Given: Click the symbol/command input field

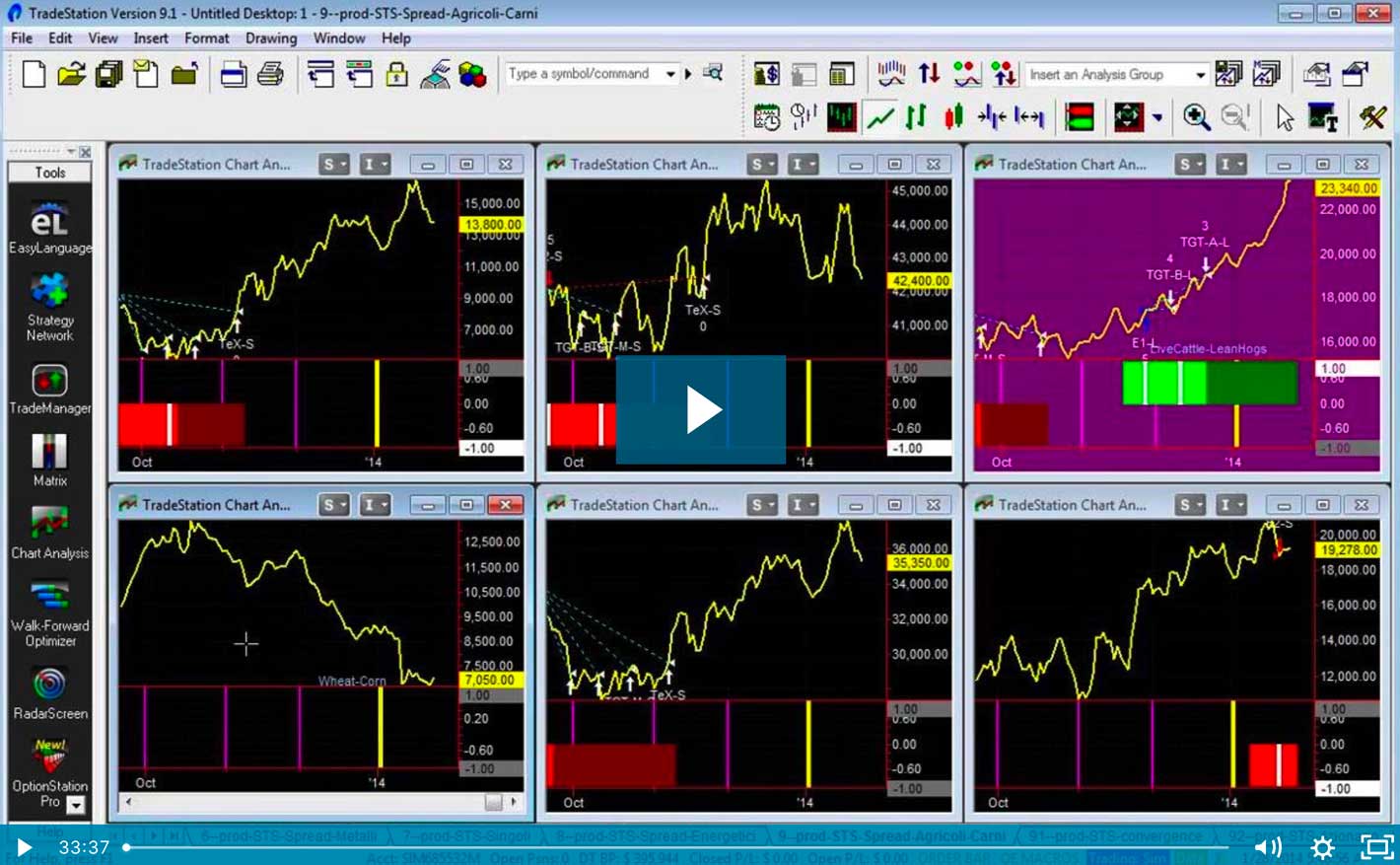Looking at the screenshot, I should (x=584, y=74).
